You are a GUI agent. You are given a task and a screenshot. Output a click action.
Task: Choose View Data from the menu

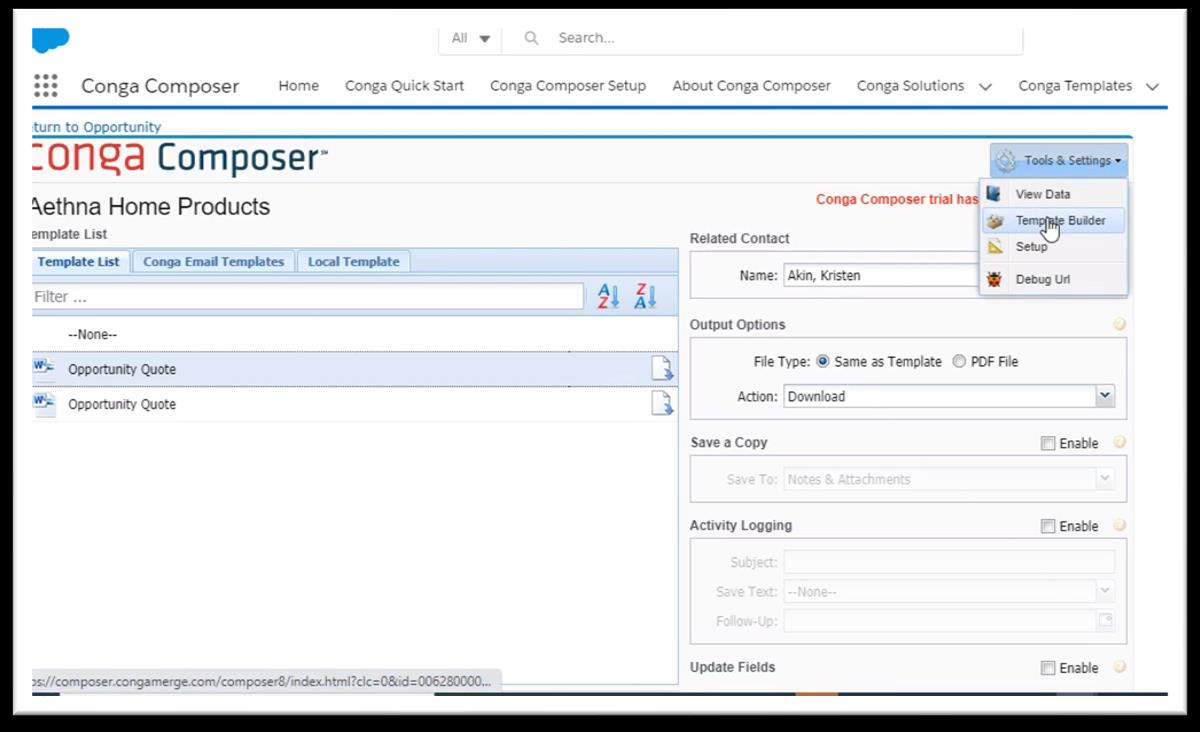[1053, 194]
